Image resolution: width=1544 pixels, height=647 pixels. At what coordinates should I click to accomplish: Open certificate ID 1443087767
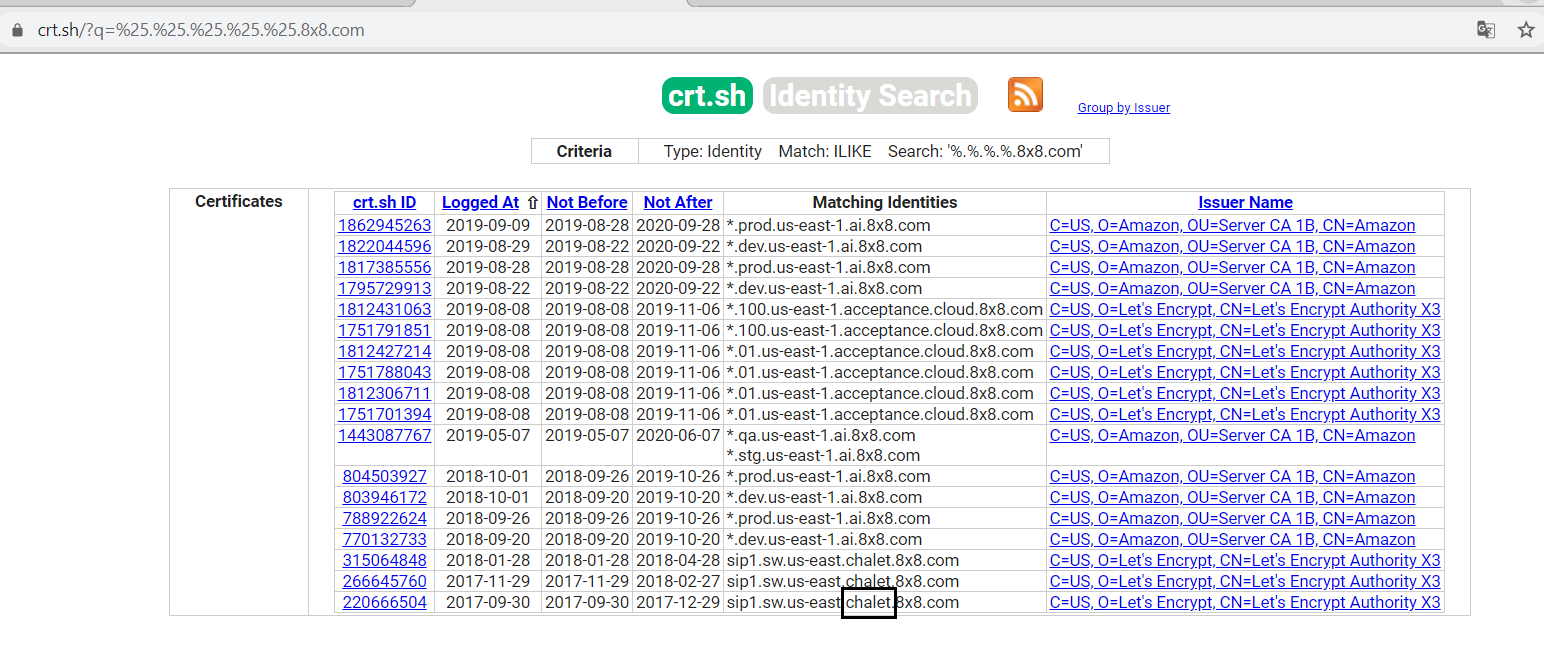pyautogui.click(x=385, y=435)
